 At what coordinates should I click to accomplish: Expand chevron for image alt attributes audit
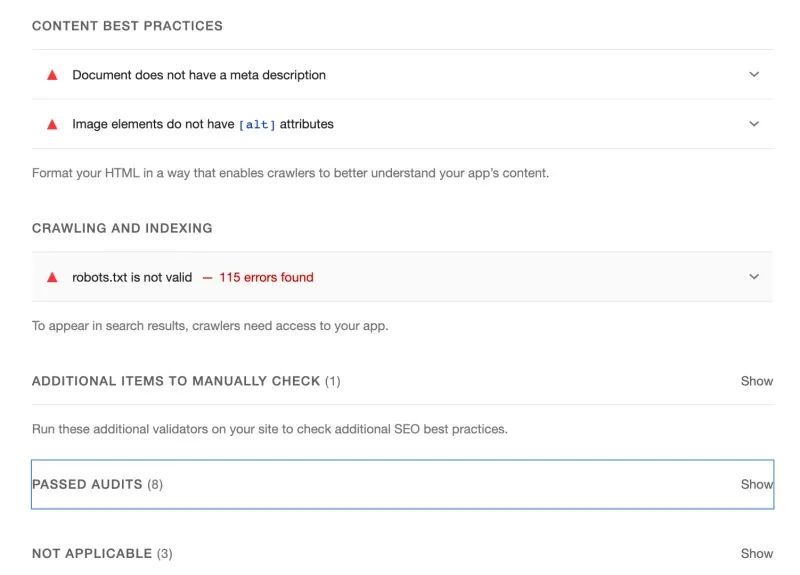click(x=754, y=124)
